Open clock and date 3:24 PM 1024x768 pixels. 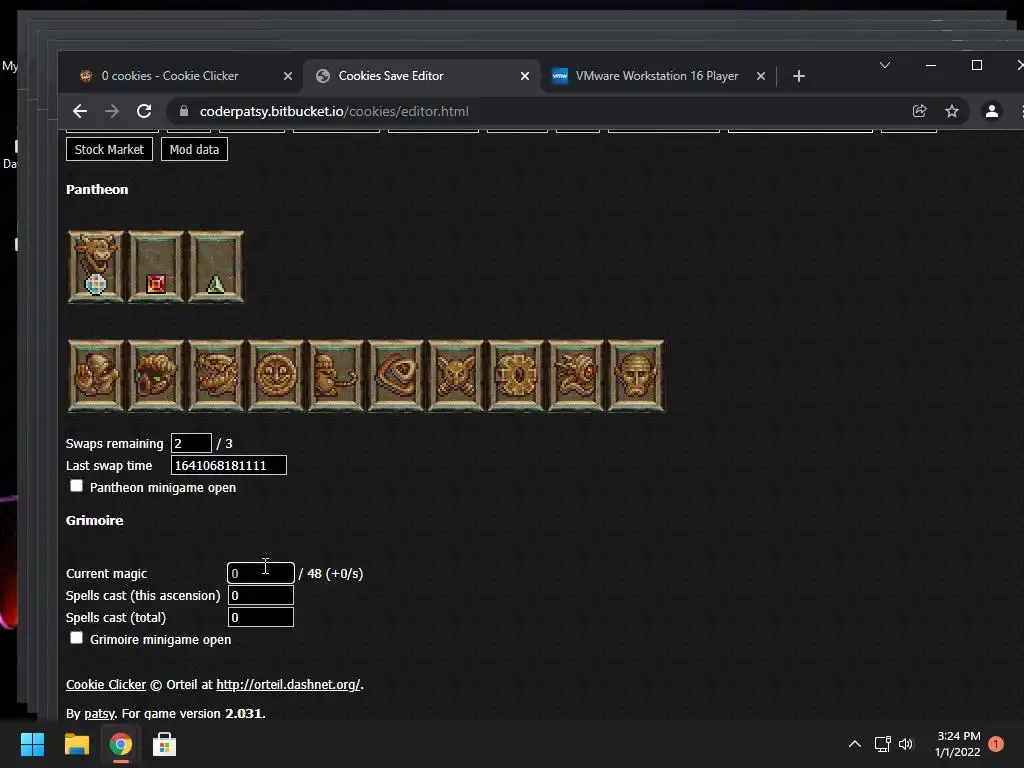click(x=958, y=744)
